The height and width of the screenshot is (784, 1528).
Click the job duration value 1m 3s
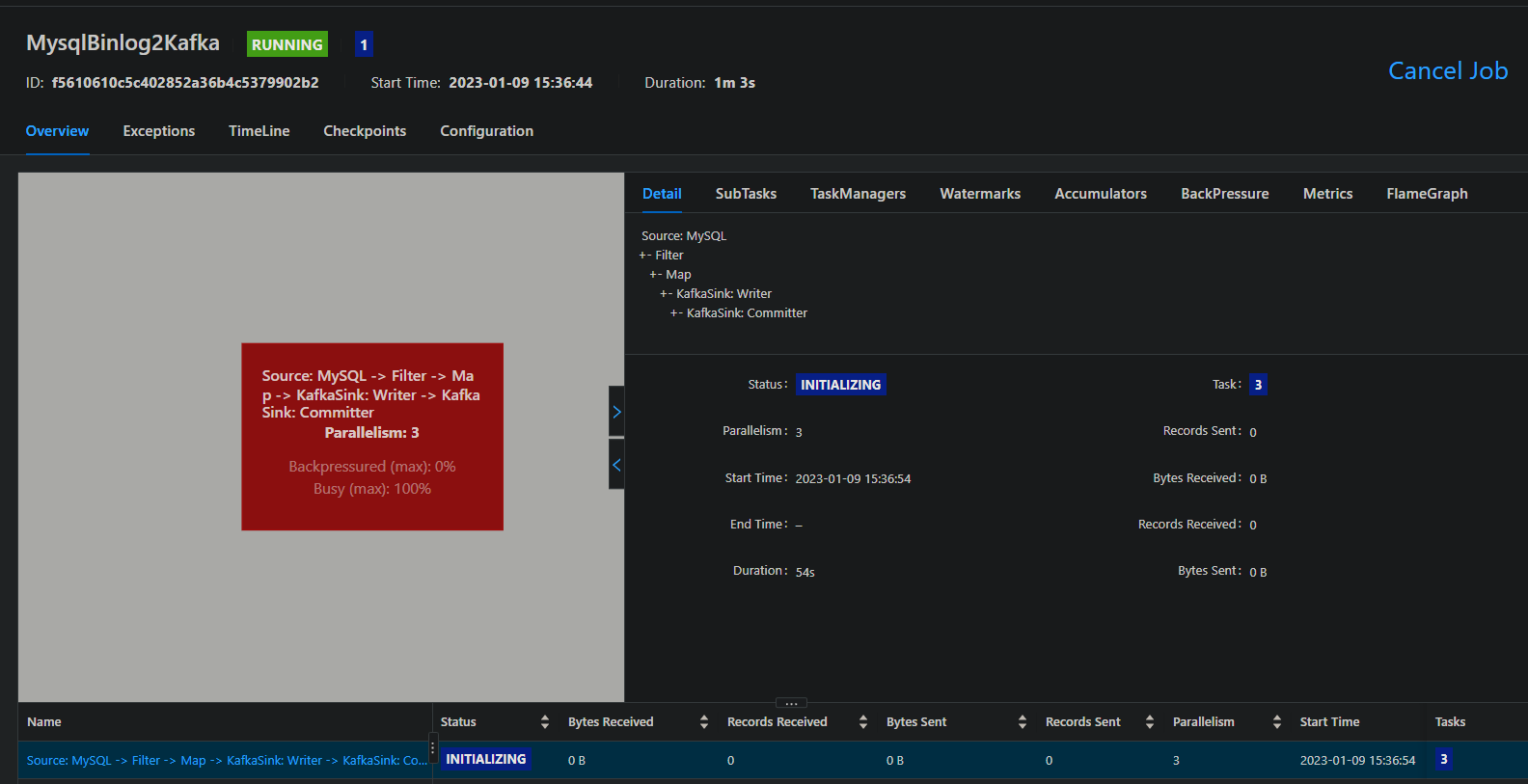[x=735, y=83]
